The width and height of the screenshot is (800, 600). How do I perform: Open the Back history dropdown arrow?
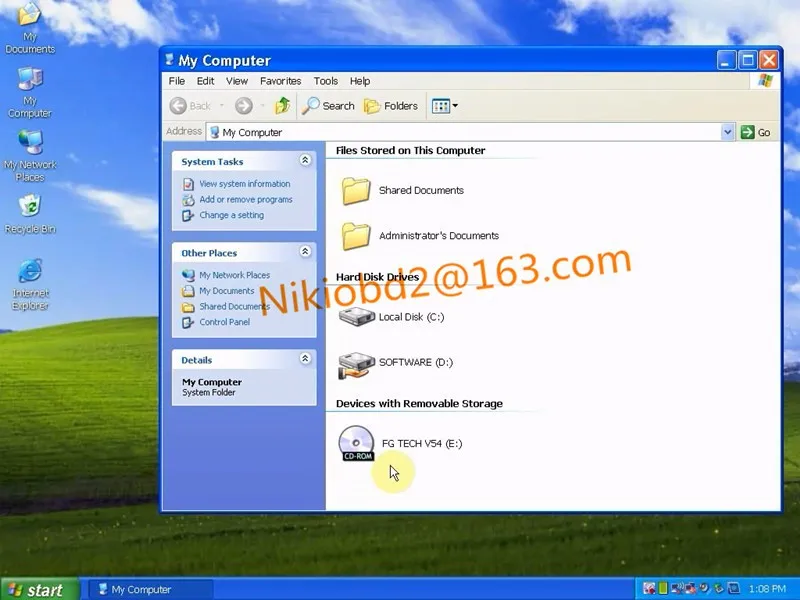coord(222,106)
